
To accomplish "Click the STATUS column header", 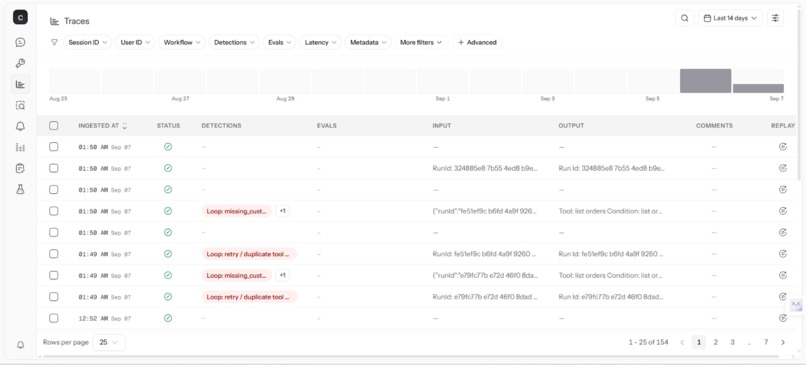I will [168, 125].
